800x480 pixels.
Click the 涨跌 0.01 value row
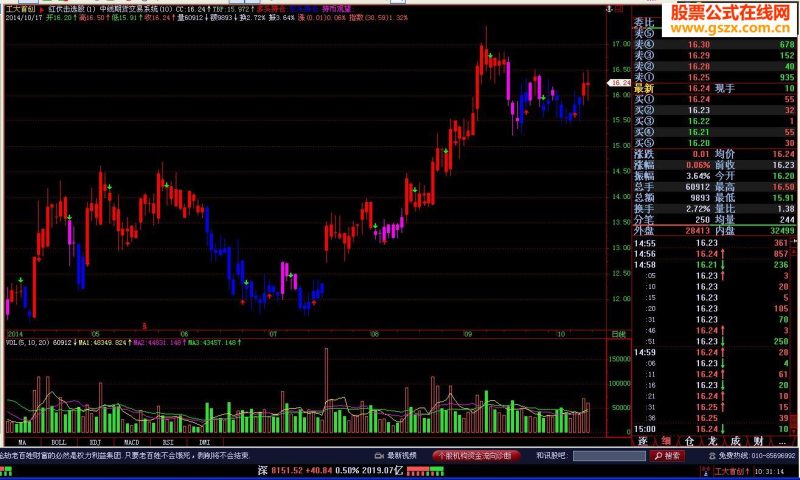tap(672, 154)
